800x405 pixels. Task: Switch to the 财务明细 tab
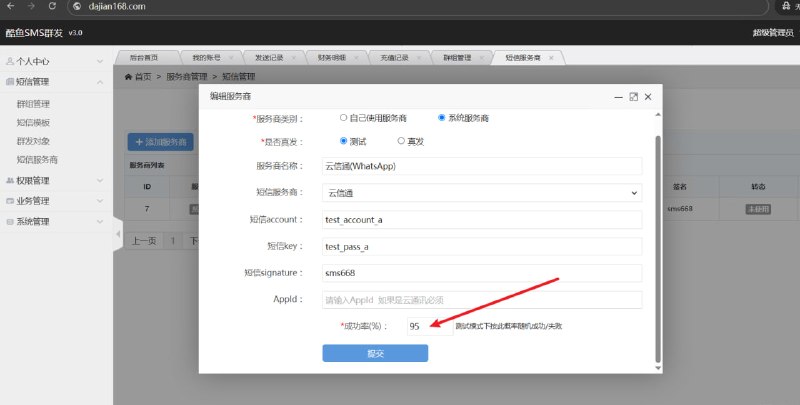[x=332, y=58]
